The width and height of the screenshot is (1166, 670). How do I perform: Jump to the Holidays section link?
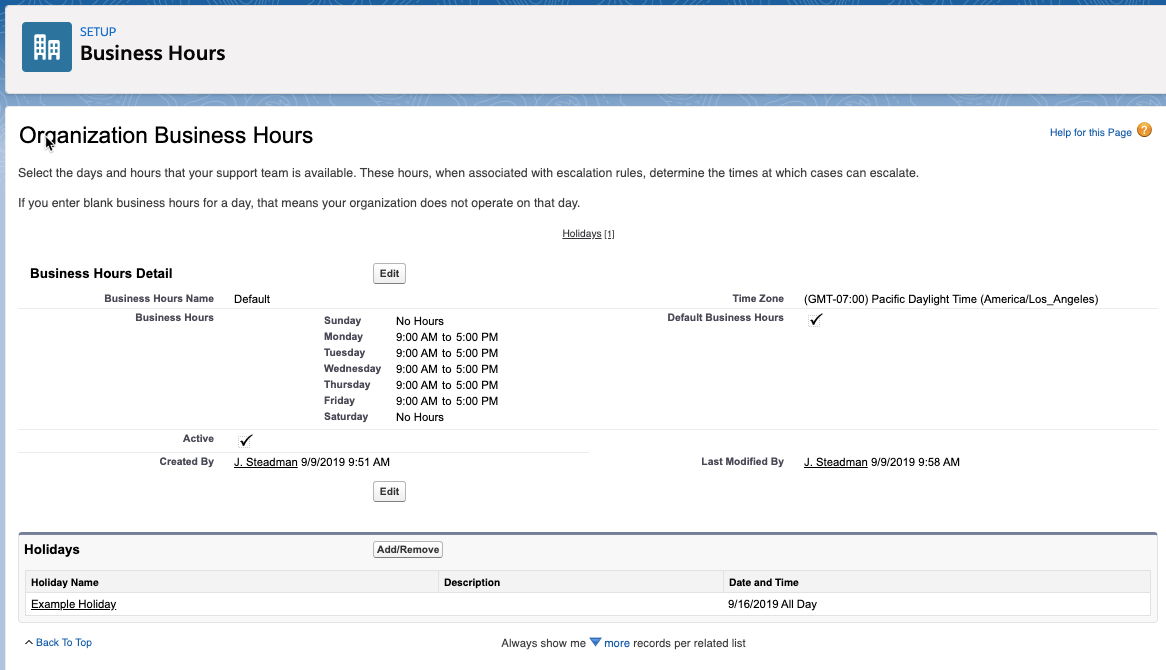pyautogui.click(x=581, y=234)
